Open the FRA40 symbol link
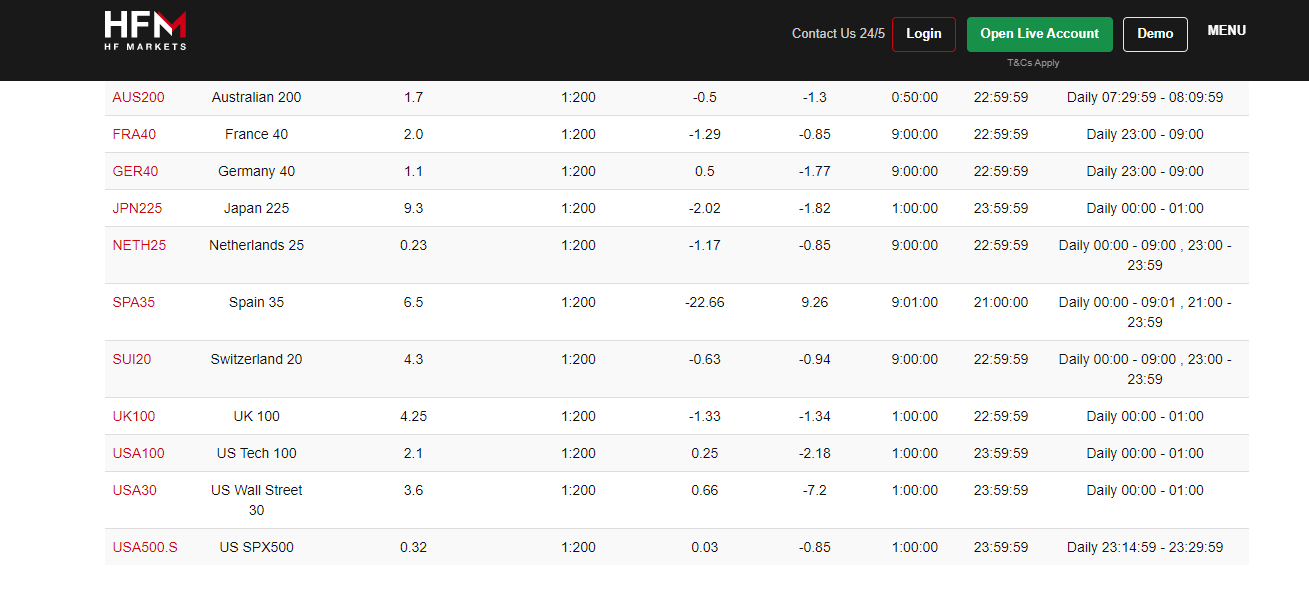This screenshot has width=1309, height=605. point(134,134)
